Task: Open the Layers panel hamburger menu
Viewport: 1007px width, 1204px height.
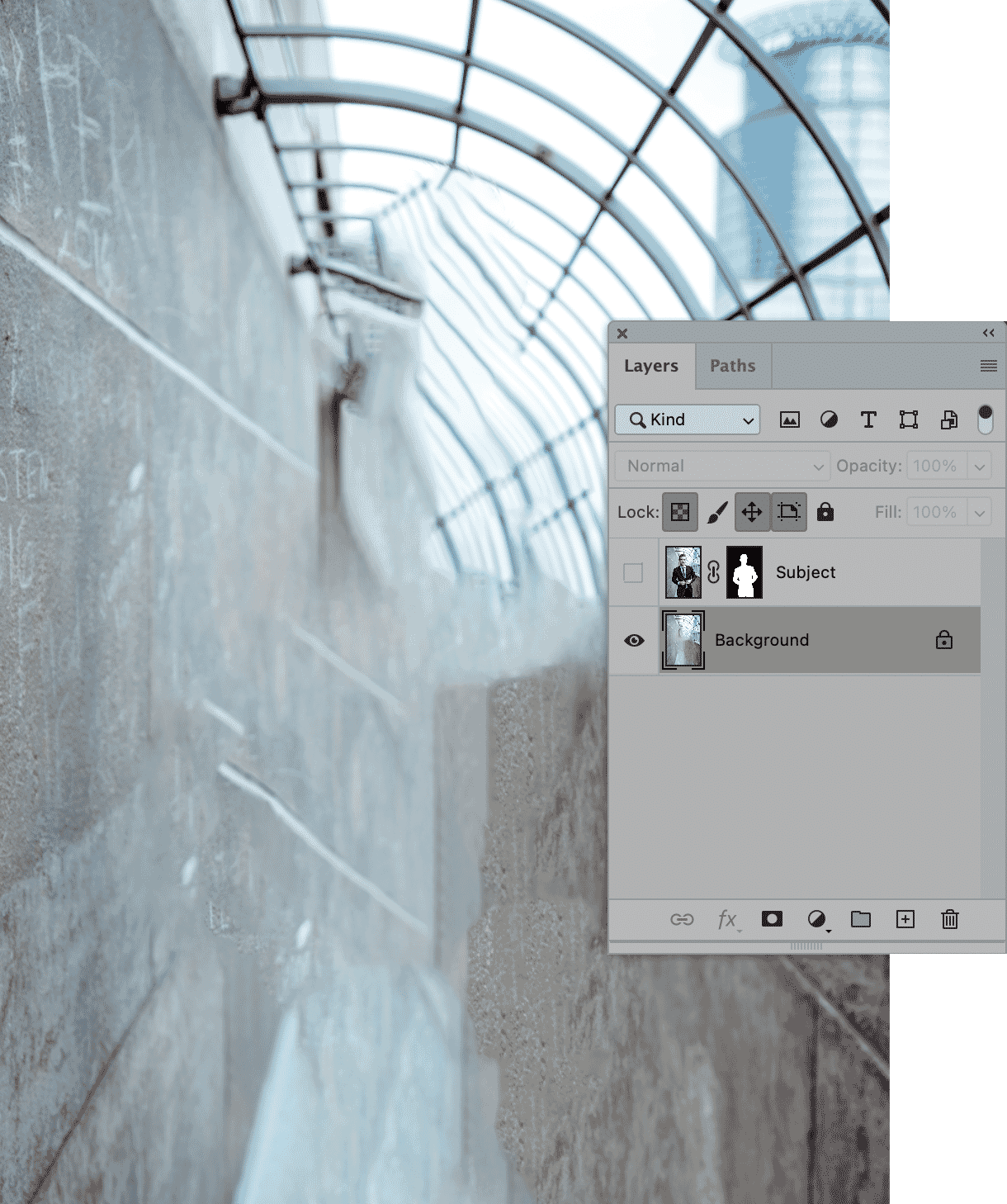Action: coord(988,366)
